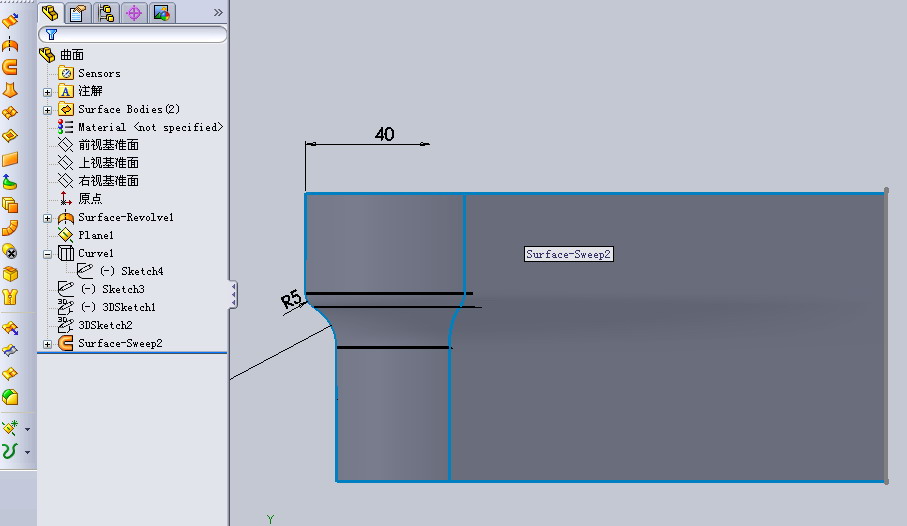Switch to the PropertyManager tab
The height and width of the screenshot is (526, 907).
tap(78, 13)
